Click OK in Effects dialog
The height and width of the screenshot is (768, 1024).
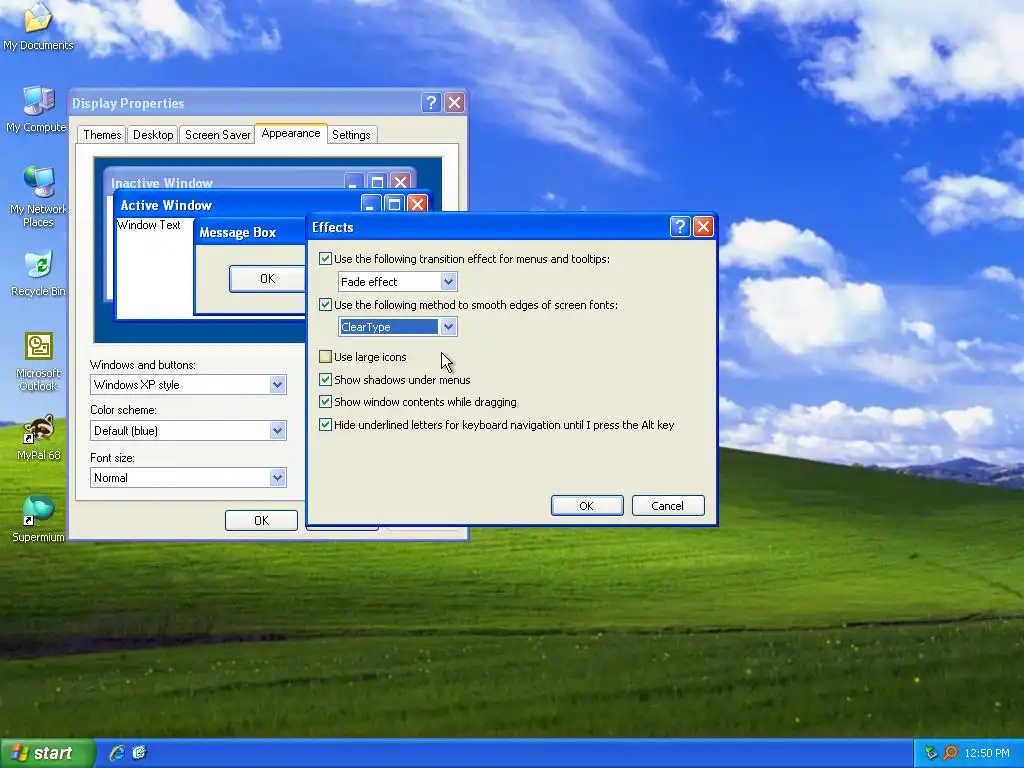(x=586, y=505)
